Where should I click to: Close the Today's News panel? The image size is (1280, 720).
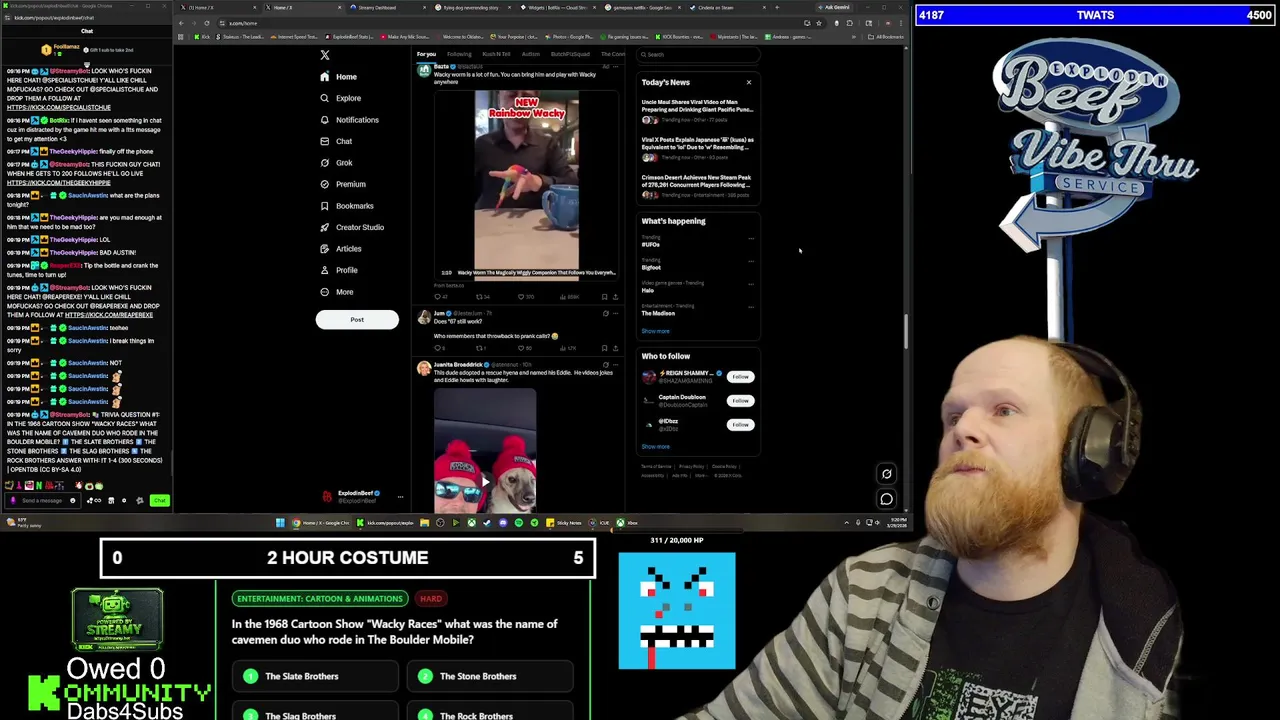748,83
